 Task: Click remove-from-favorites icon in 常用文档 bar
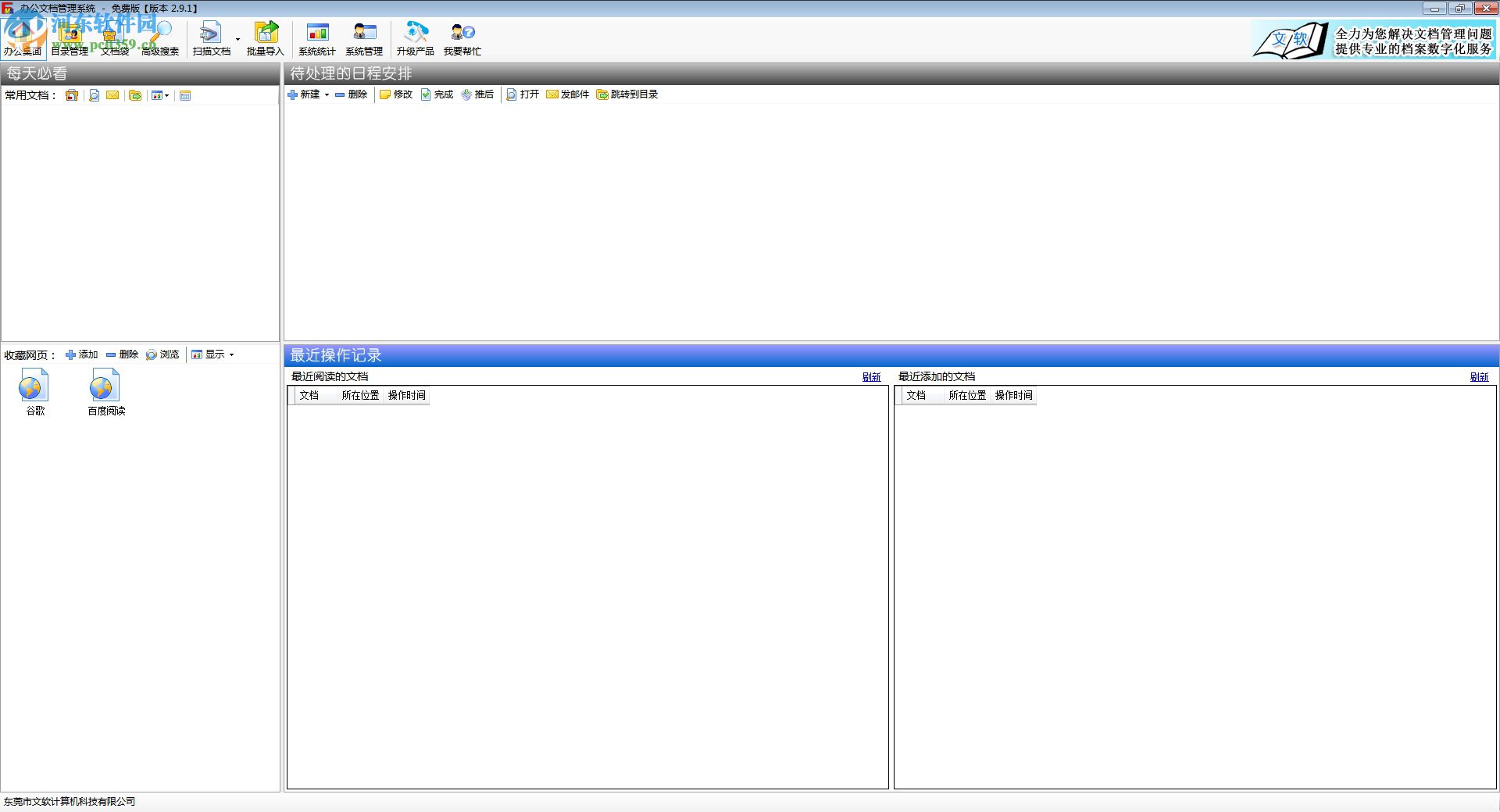pyautogui.click(x=72, y=95)
